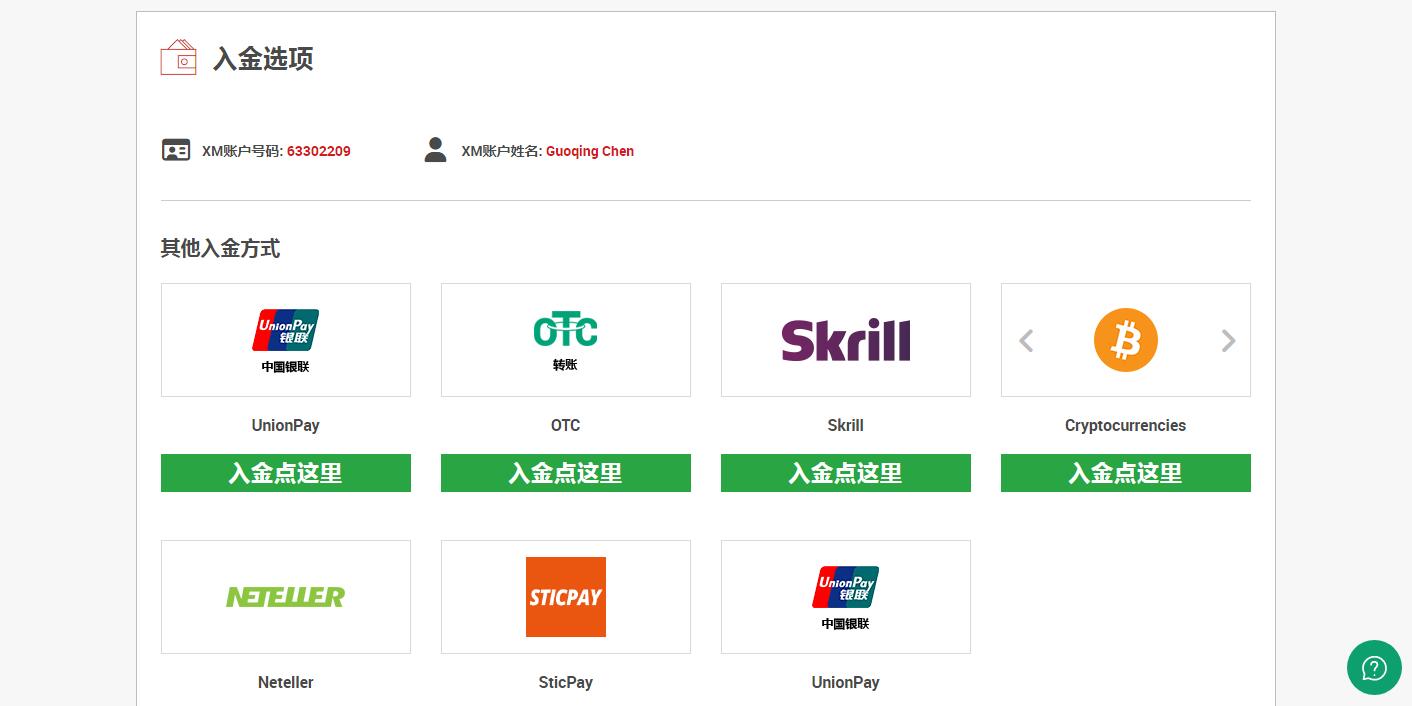Click the account name Guoqing Chen
This screenshot has height=706, width=1412.
590,151
